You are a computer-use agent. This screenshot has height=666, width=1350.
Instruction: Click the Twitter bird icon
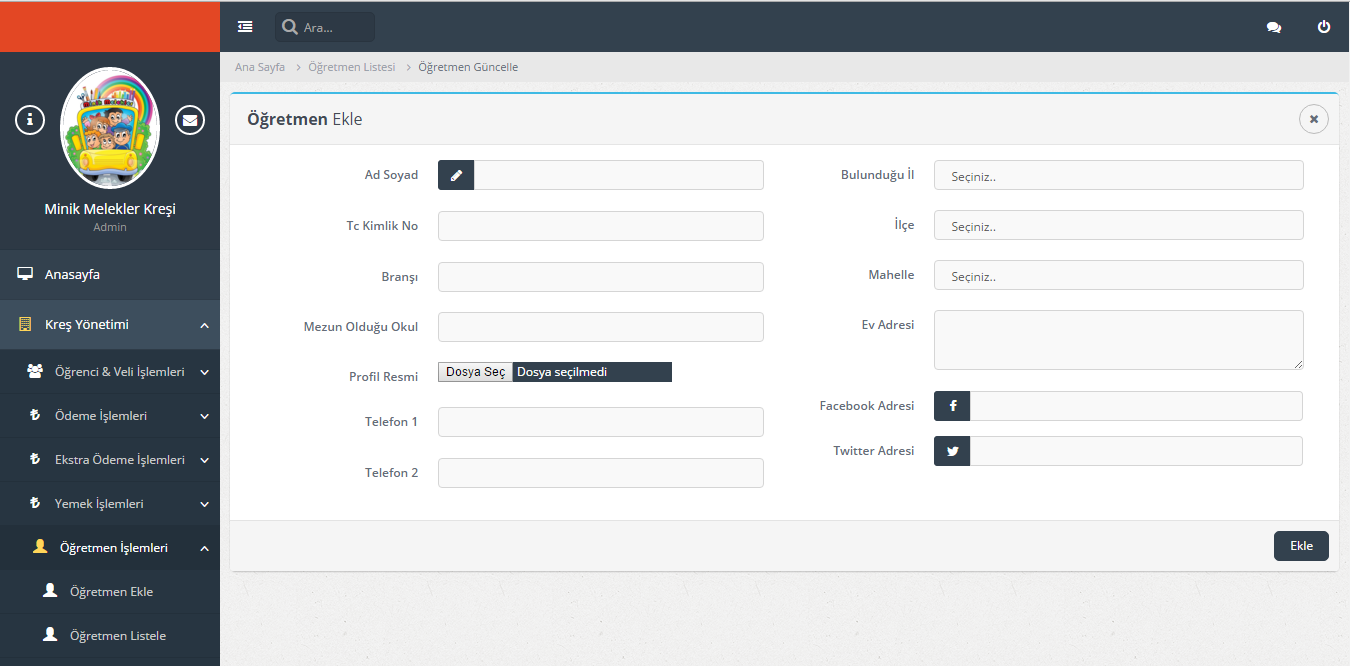(x=952, y=451)
